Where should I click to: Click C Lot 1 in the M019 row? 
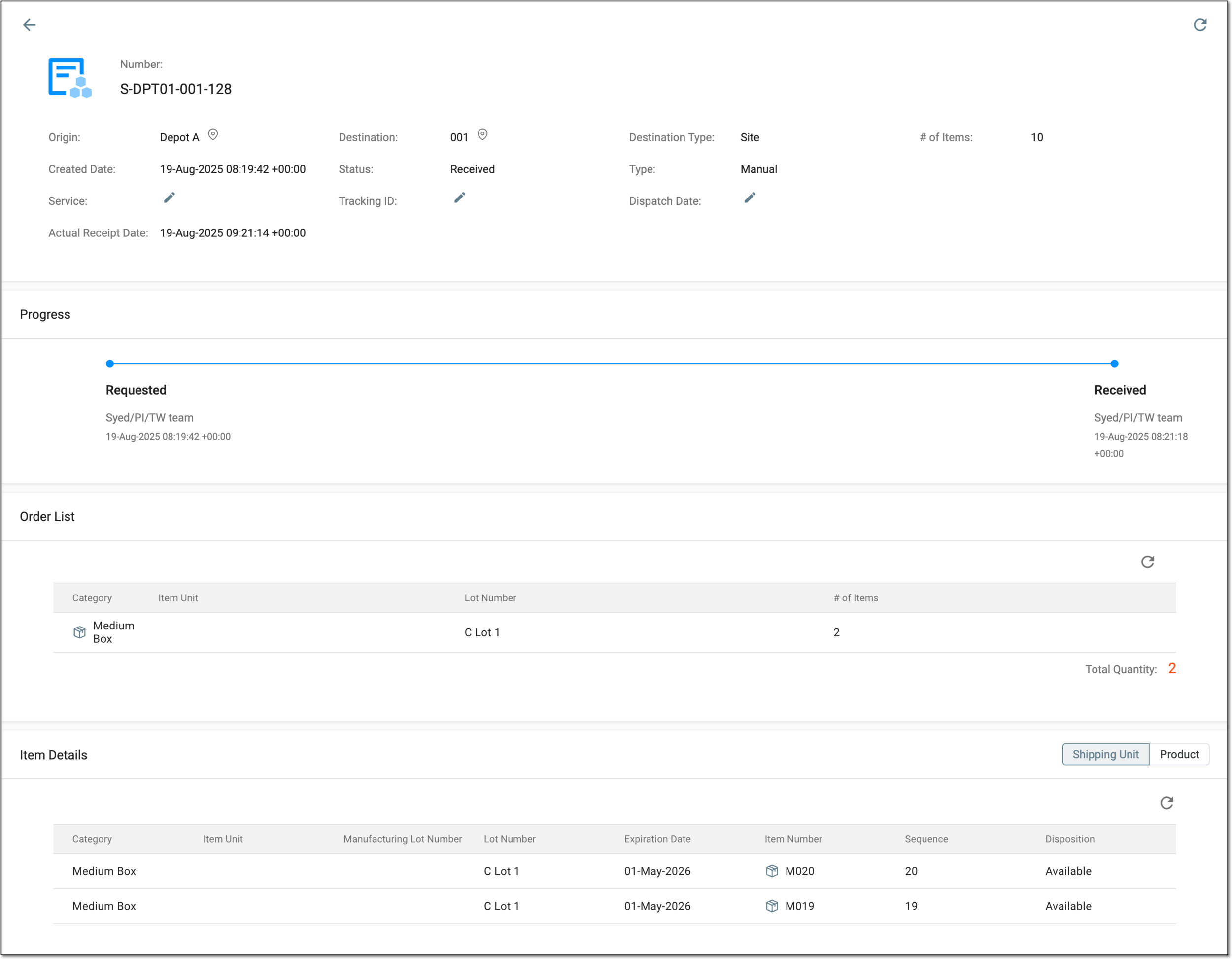coord(502,906)
